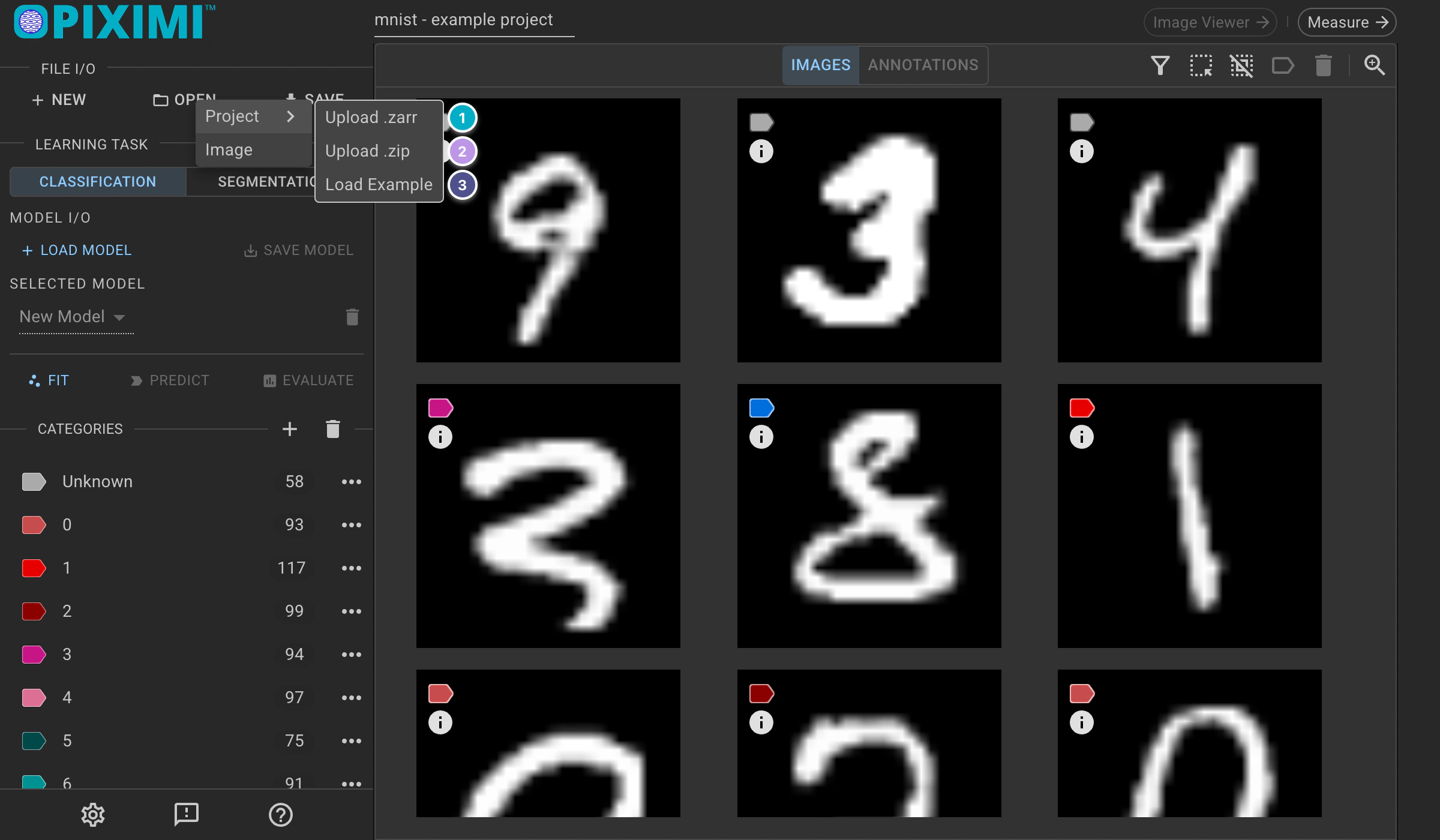Screen dimensions: 1440x840
Task: Select the Image menu entry
Action: pos(253,150)
